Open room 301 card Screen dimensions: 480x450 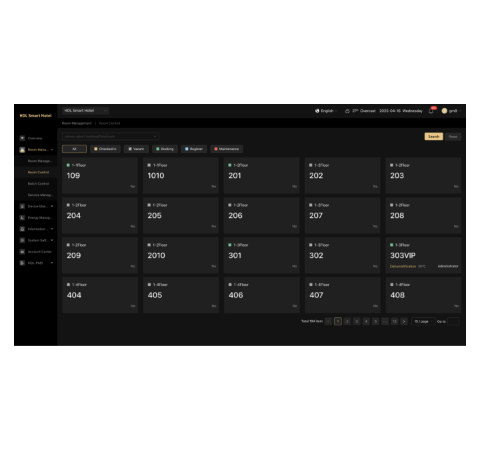262,256
